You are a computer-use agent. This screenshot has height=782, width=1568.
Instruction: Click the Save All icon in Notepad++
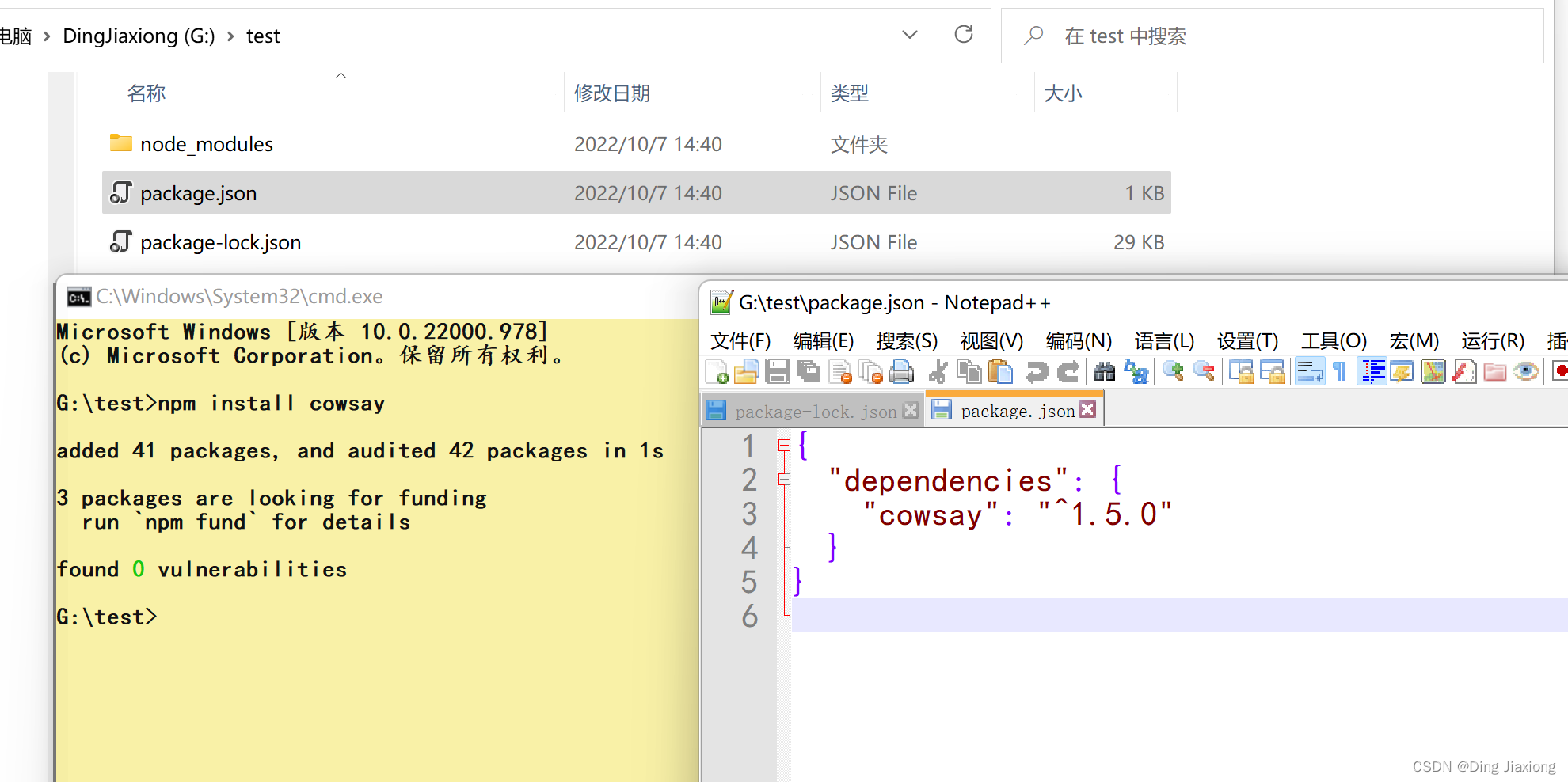click(809, 371)
